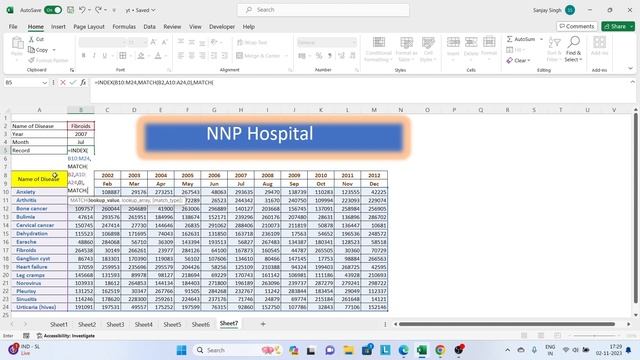Click the Insert Function fx icon
Viewport: 640px width, 360px height.
[83, 82]
